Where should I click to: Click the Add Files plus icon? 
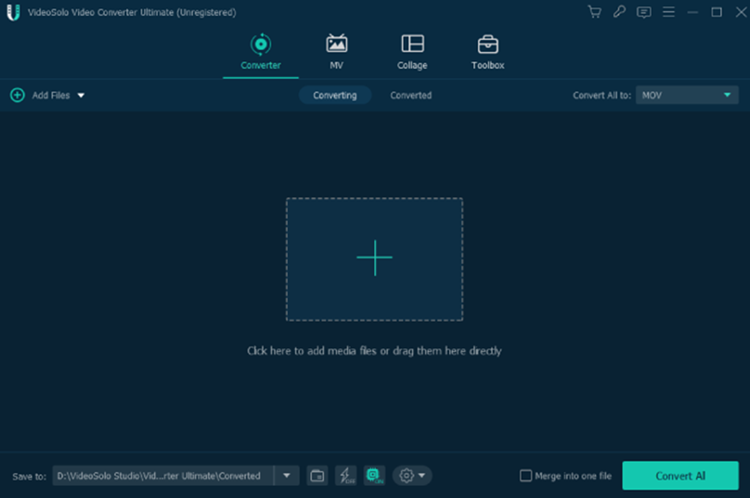pos(18,95)
